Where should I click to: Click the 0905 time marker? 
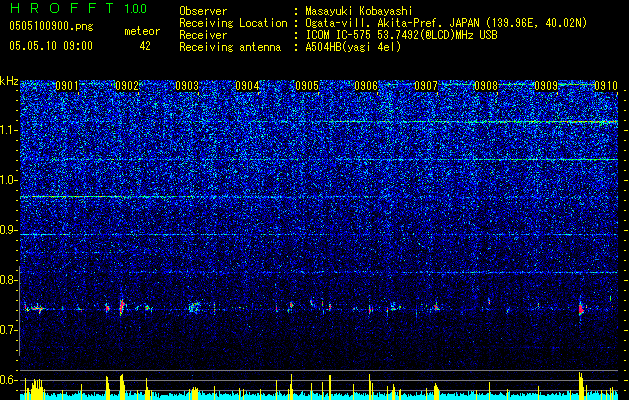tap(307, 86)
